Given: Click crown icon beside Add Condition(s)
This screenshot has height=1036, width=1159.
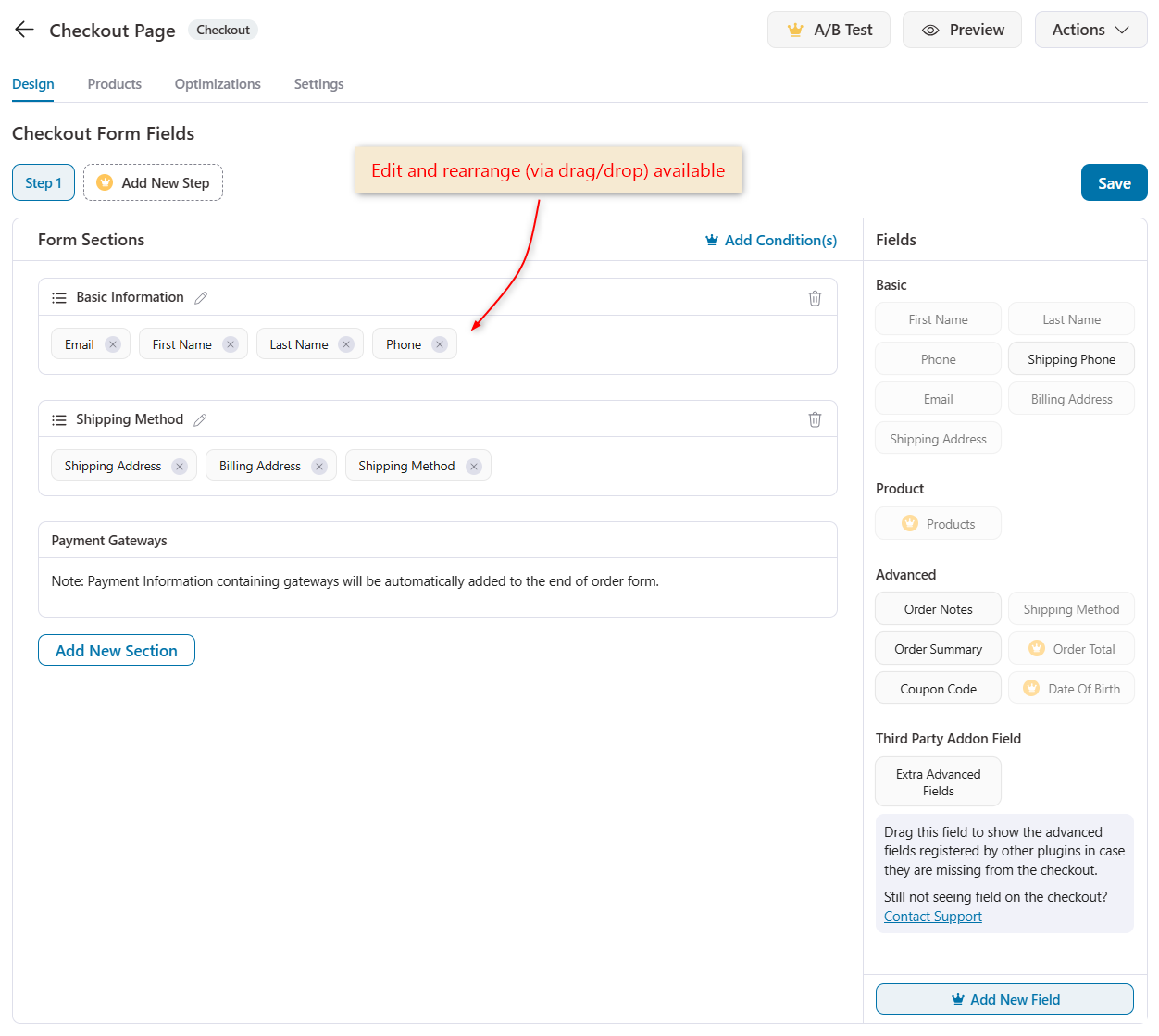Looking at the screenshot, I should [712, 240].
